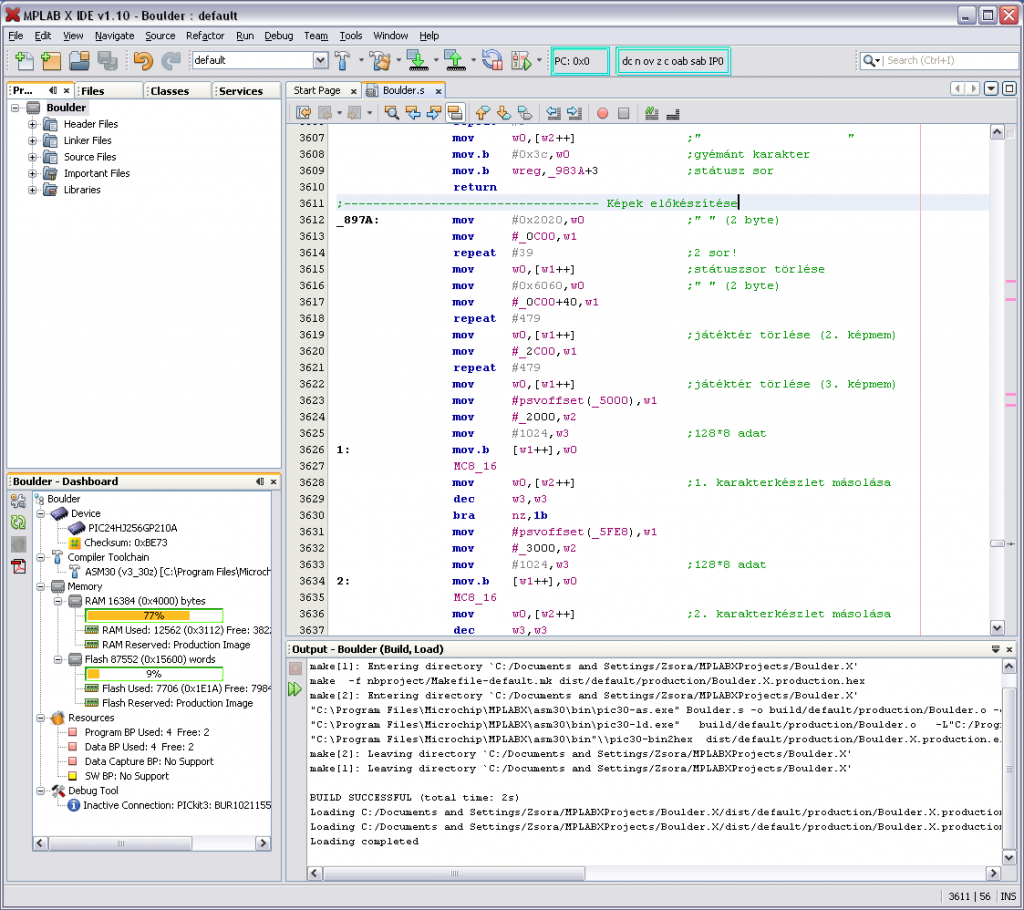
Task: Click inside the Search (Ctrl+I) field
Action: pos(945,61)
